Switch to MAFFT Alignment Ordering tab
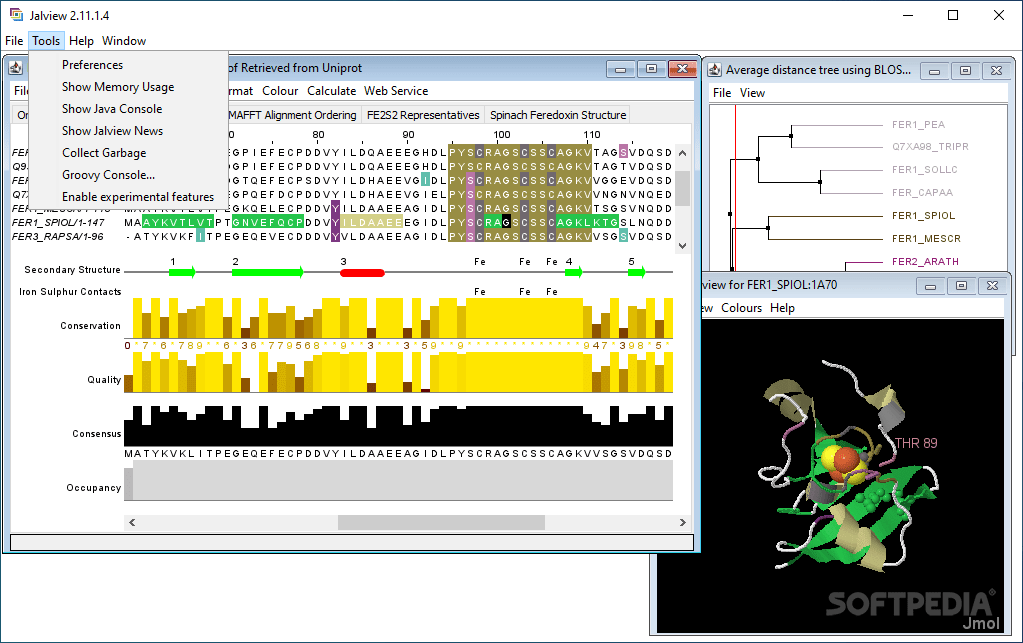 click(x=292, y=115)
